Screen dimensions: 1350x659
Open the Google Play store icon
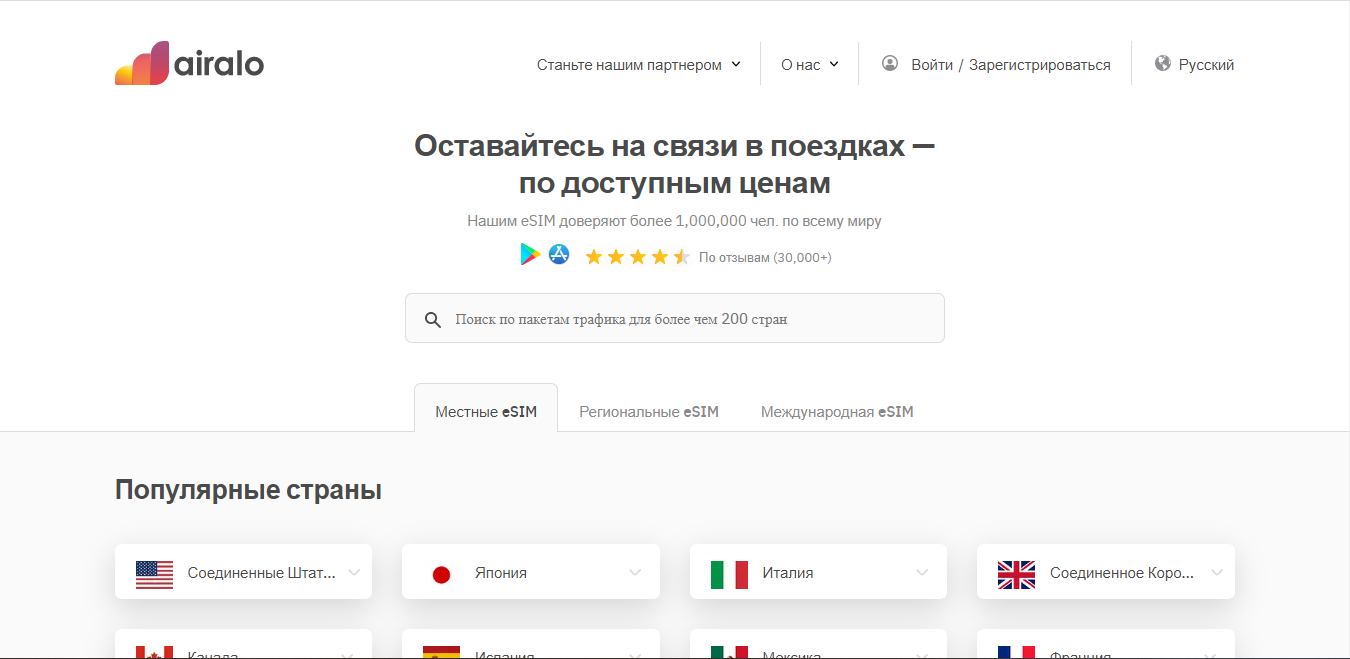coord(530,255)
